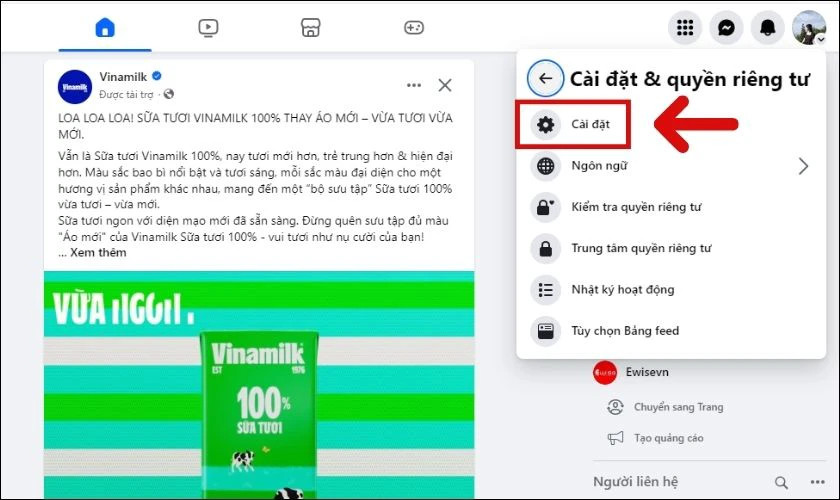This screenshot has height=500, width=840.
Task: Open the menu grid icon
Action: click(685, 27)
